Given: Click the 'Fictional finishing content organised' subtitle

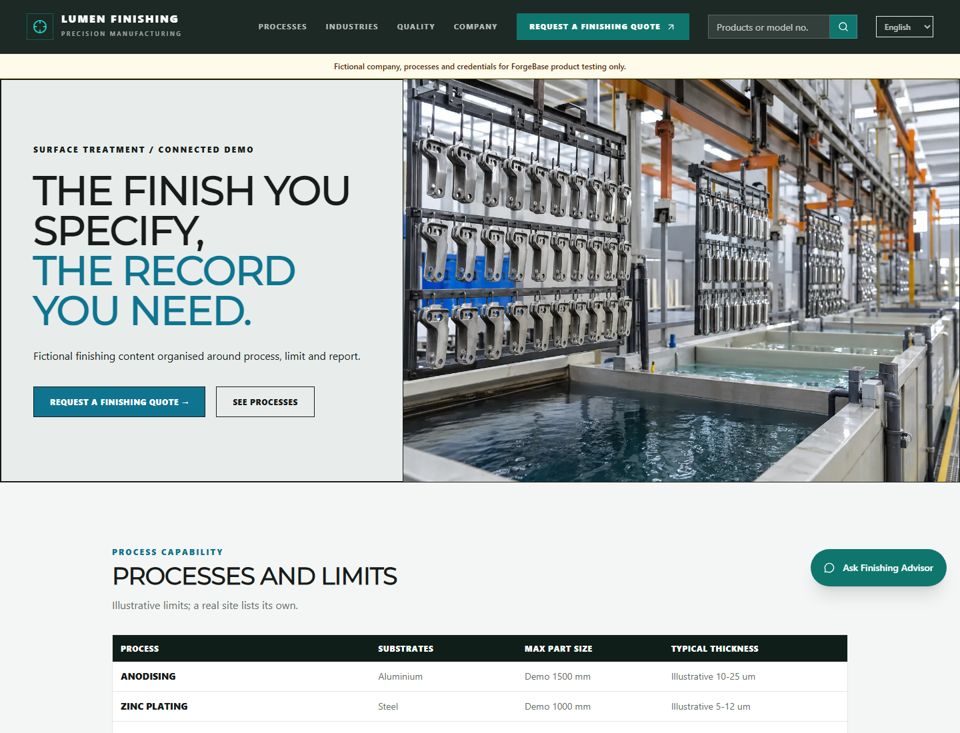Looking at the screenshot, I should point(197,356).
